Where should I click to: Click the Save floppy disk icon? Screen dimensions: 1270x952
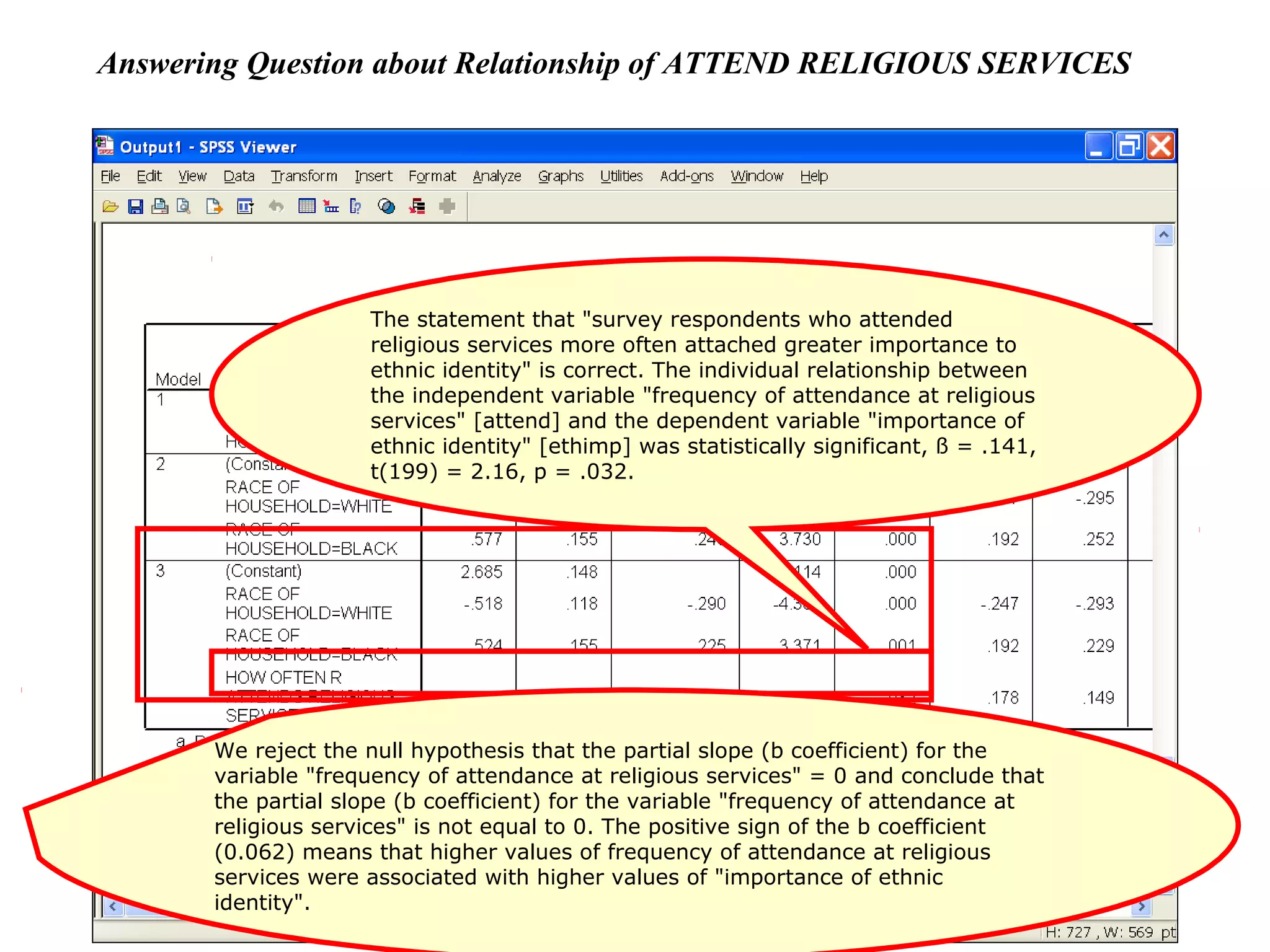tap(135, 206)
